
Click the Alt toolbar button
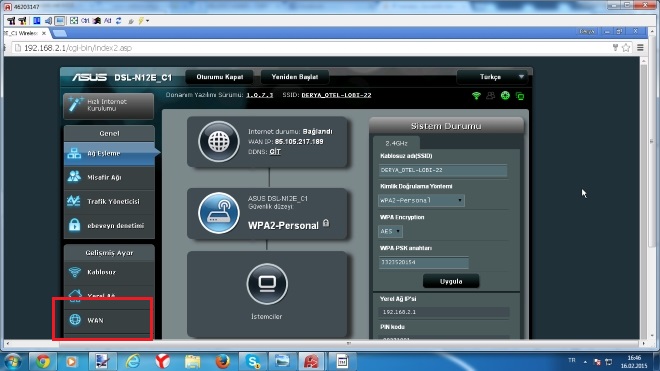(108, 20)
